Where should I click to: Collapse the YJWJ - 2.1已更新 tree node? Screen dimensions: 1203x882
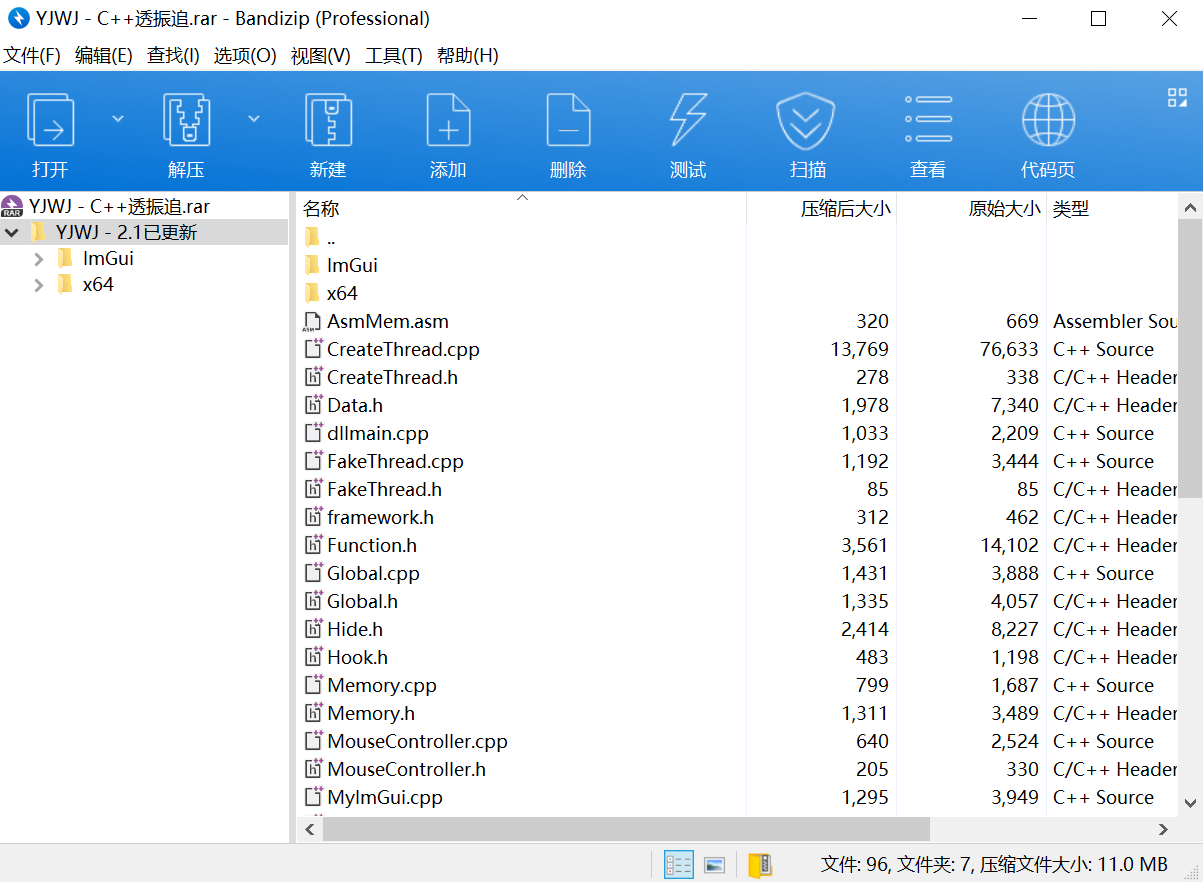pyautogui.click(x=12, y=233)
